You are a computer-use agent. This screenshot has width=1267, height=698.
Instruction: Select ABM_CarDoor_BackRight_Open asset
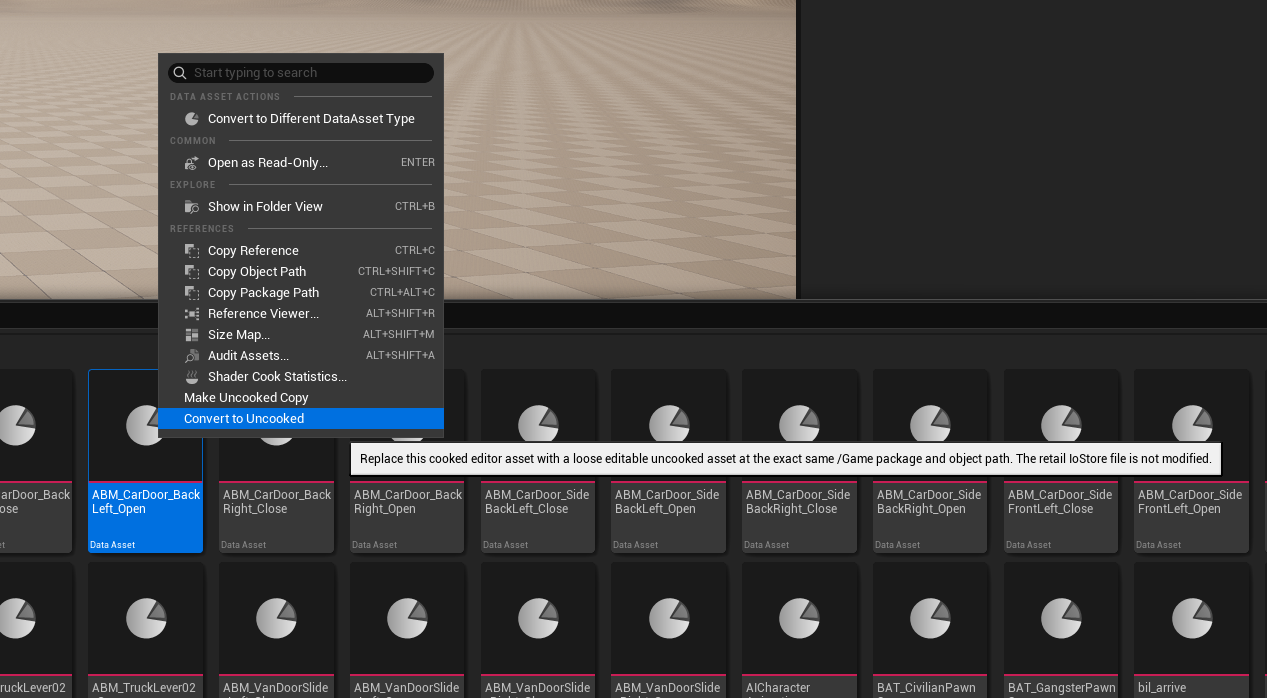pyautogui.click(x=408, y=461)
